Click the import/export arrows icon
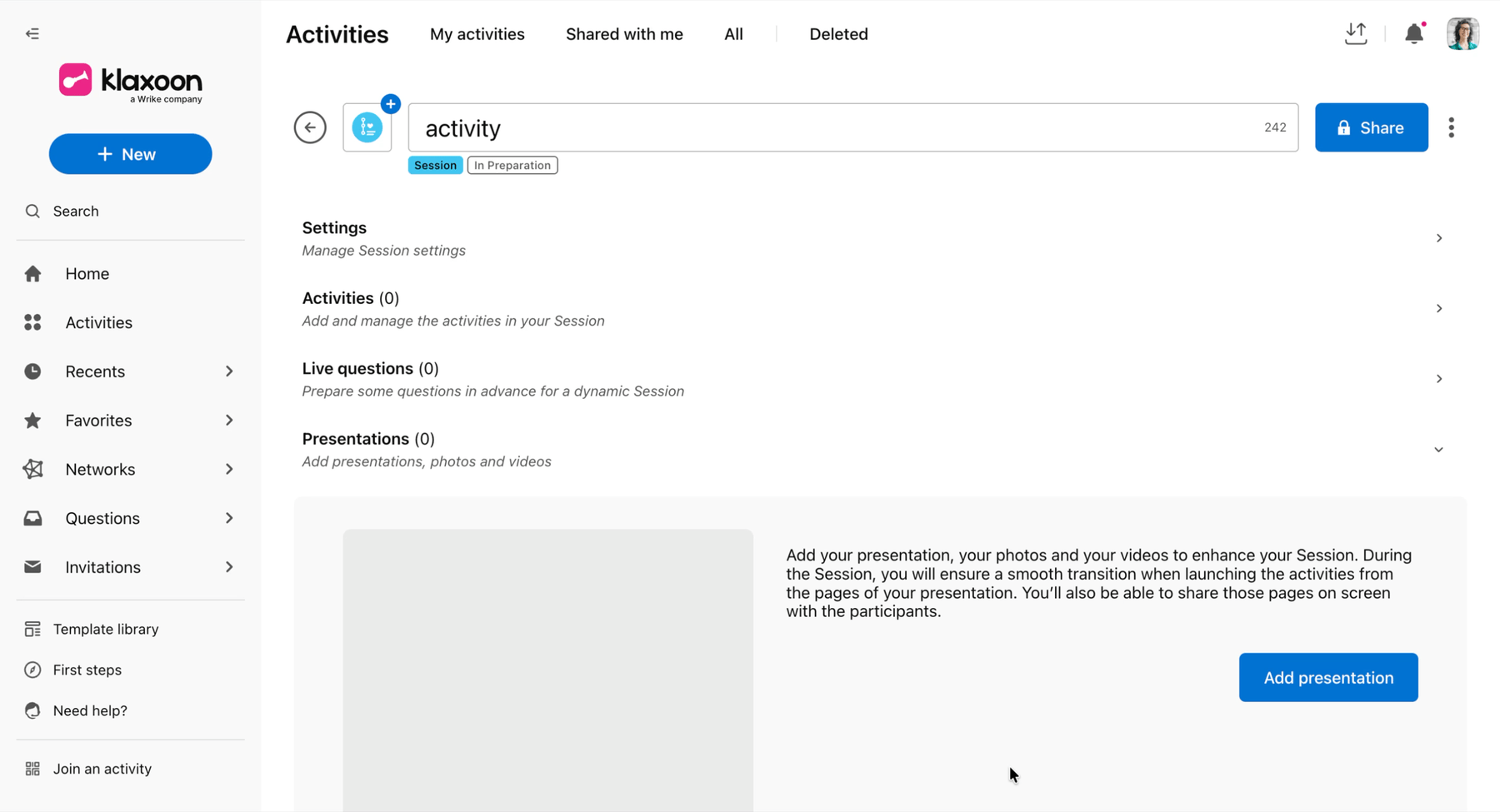This screenshot has width=1500, height=812. click(1356, 33)
